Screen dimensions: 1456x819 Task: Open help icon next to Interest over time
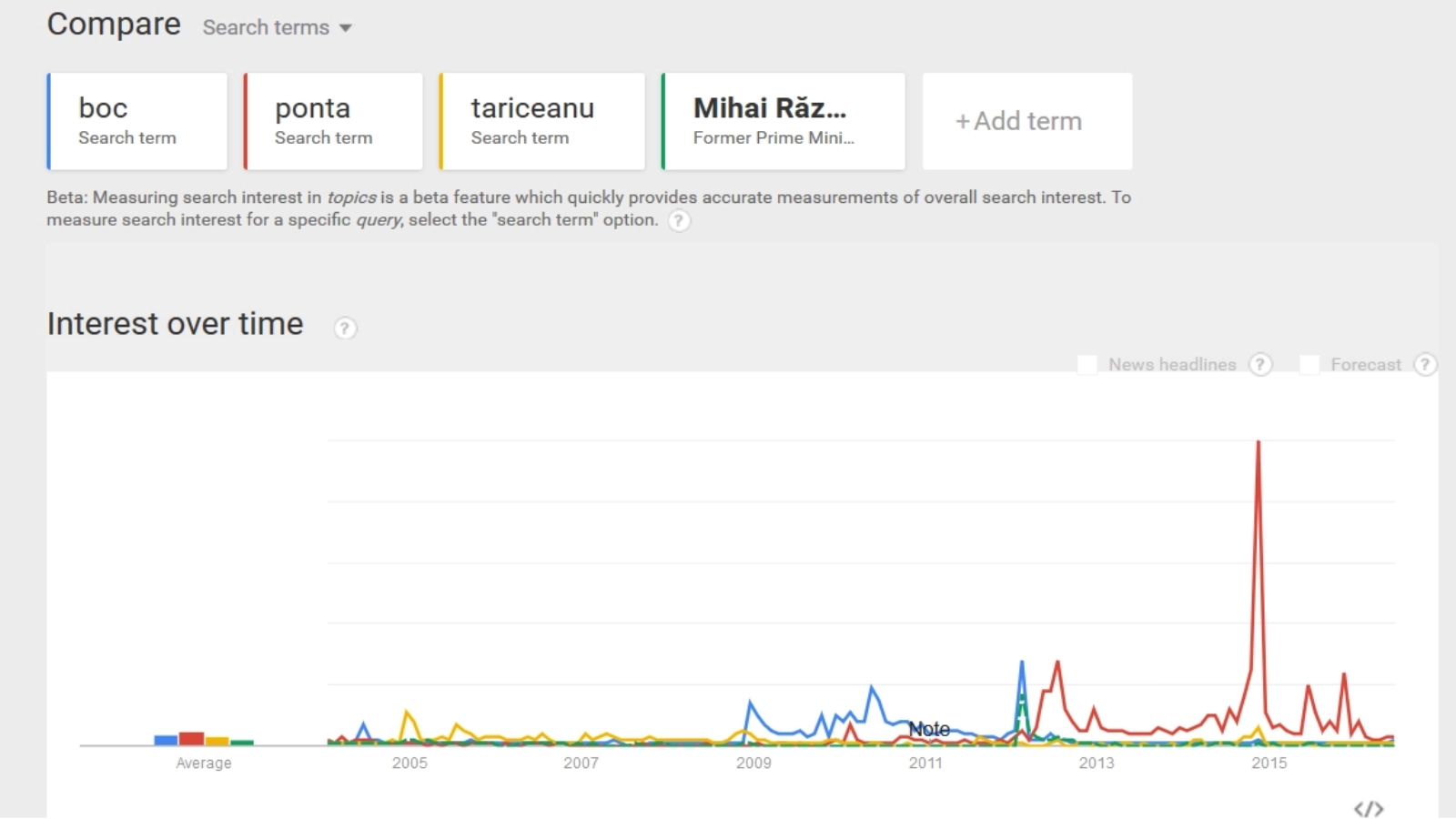click(x=345, y=328)
